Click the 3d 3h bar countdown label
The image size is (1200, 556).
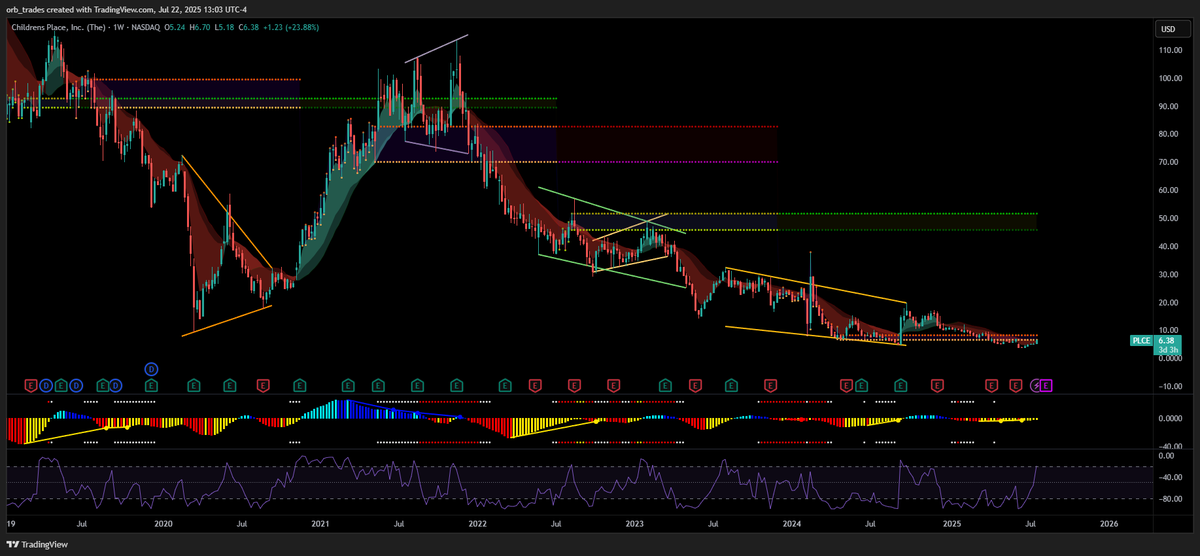1168,349
